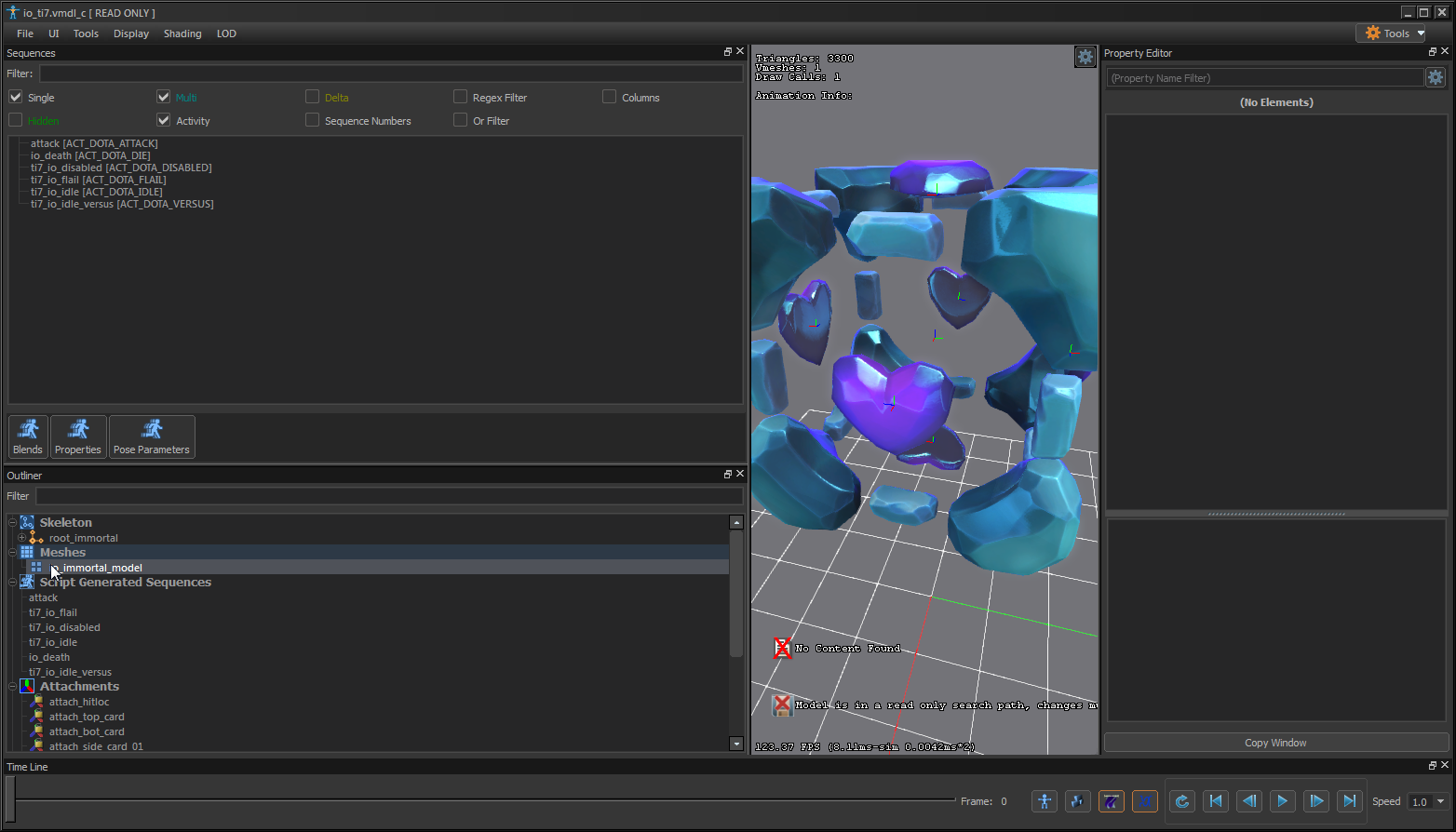Image resolution: width=1456 pixels, height=832 pixels.
Task: Click the Outliner scroll up arrow
Action: (x=736, y=522)
